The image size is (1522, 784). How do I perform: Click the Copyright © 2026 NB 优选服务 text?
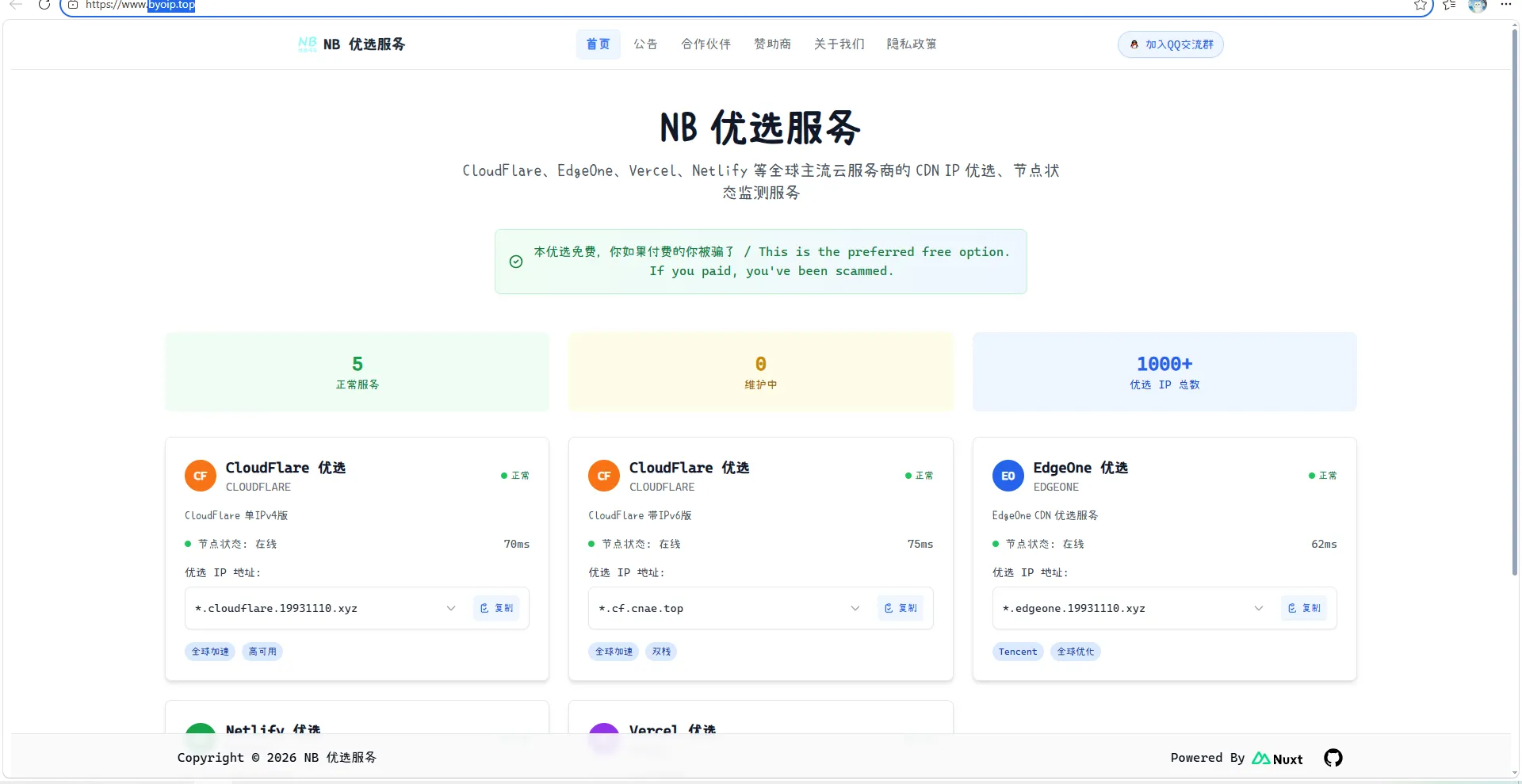coord(277,758)
